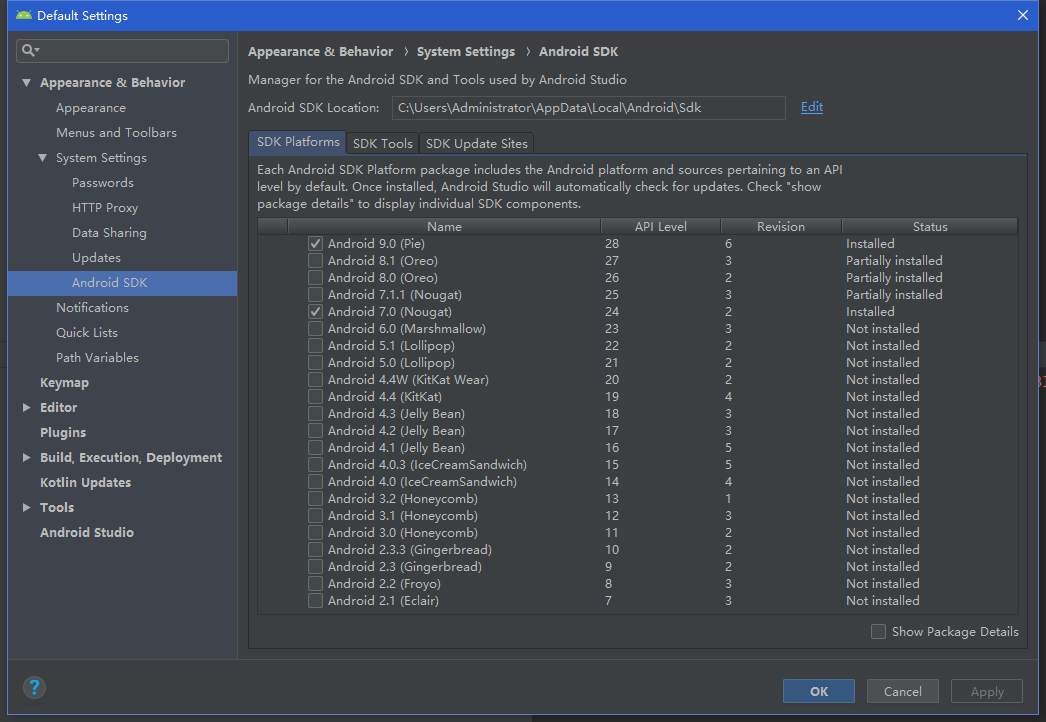Check Android 3.2 (Honeycomb) checkbox
This screenshot has height=722, width=1046.
pyautogui.click(x=316, y=498)
